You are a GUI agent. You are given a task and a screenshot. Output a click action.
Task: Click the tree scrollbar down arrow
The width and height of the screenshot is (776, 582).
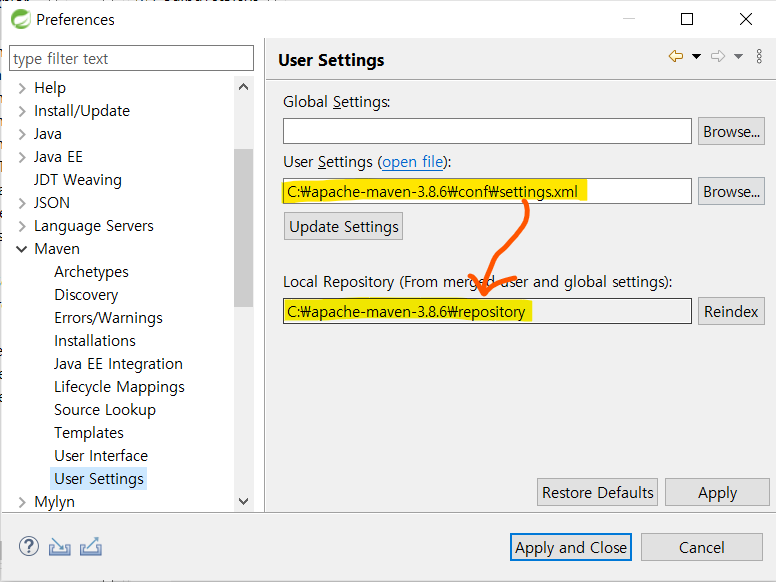243,501
